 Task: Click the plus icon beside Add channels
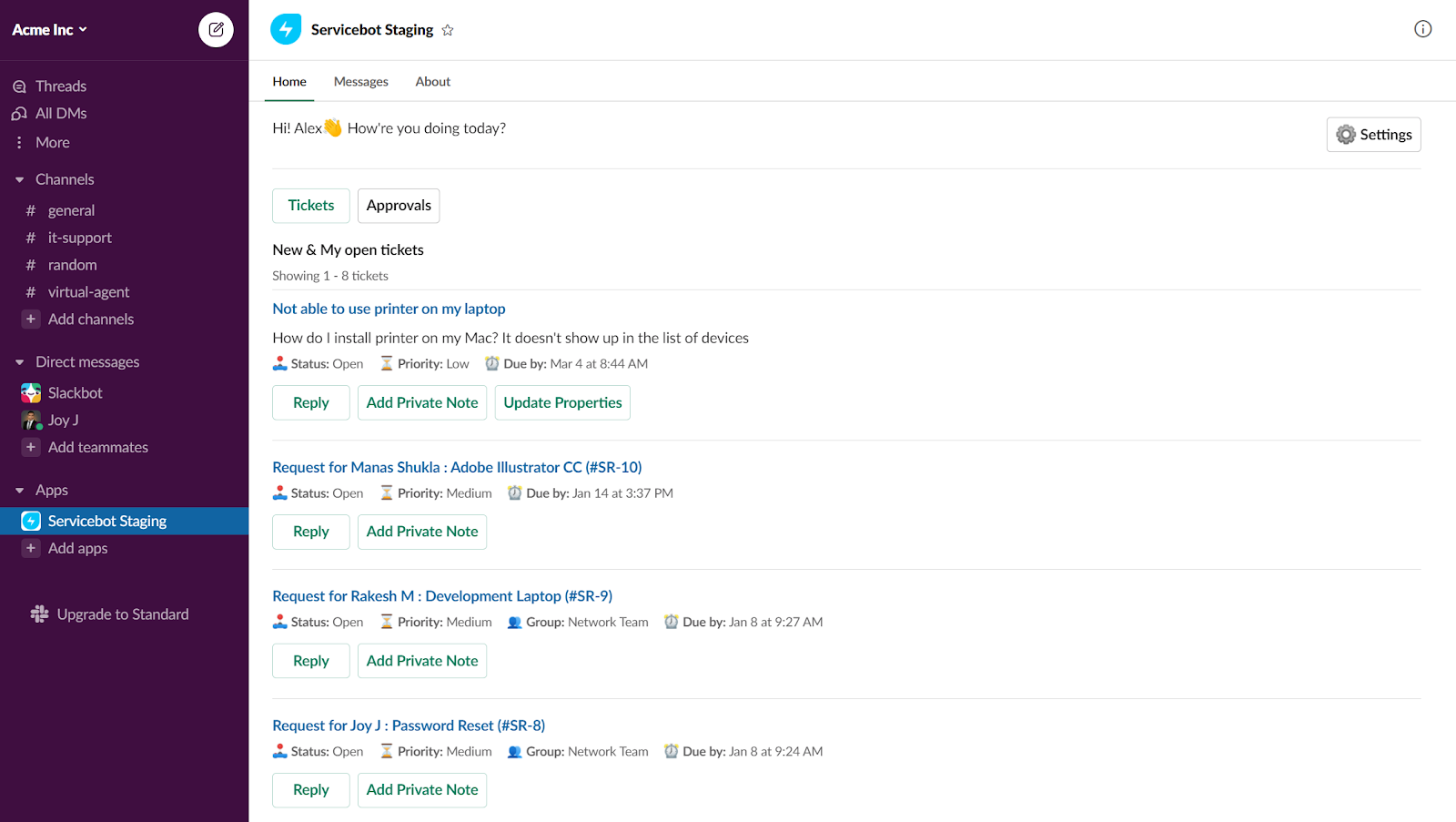click(31, 320)
